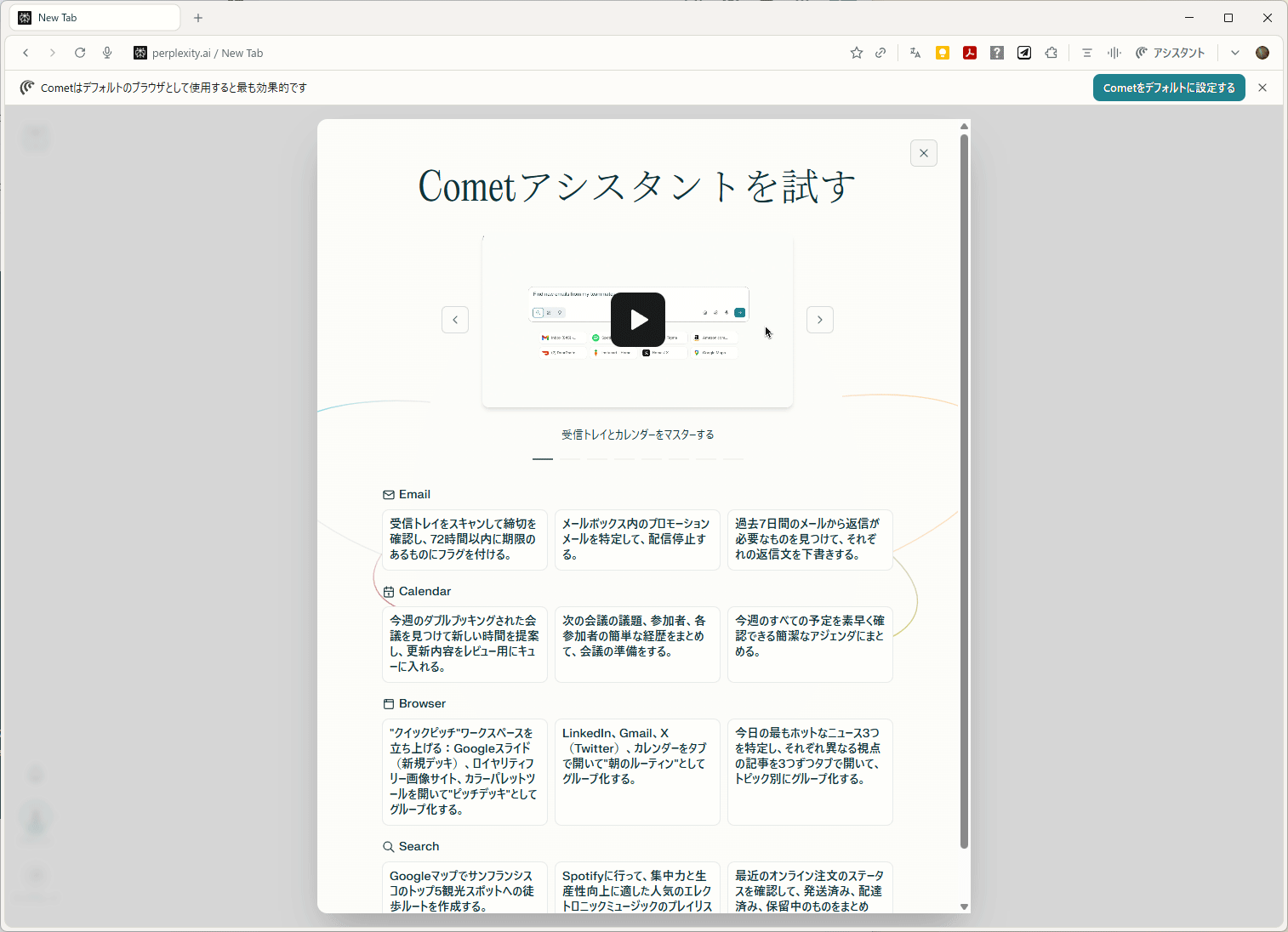1288x932 pixels.
Task: Choose the オンライン注文のステータス card
Action: tap(810, 888)
